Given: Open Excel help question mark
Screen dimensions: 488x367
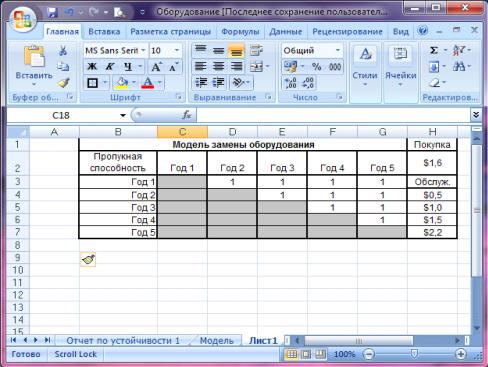Looking at the screenshot, I should click(422, 31).
